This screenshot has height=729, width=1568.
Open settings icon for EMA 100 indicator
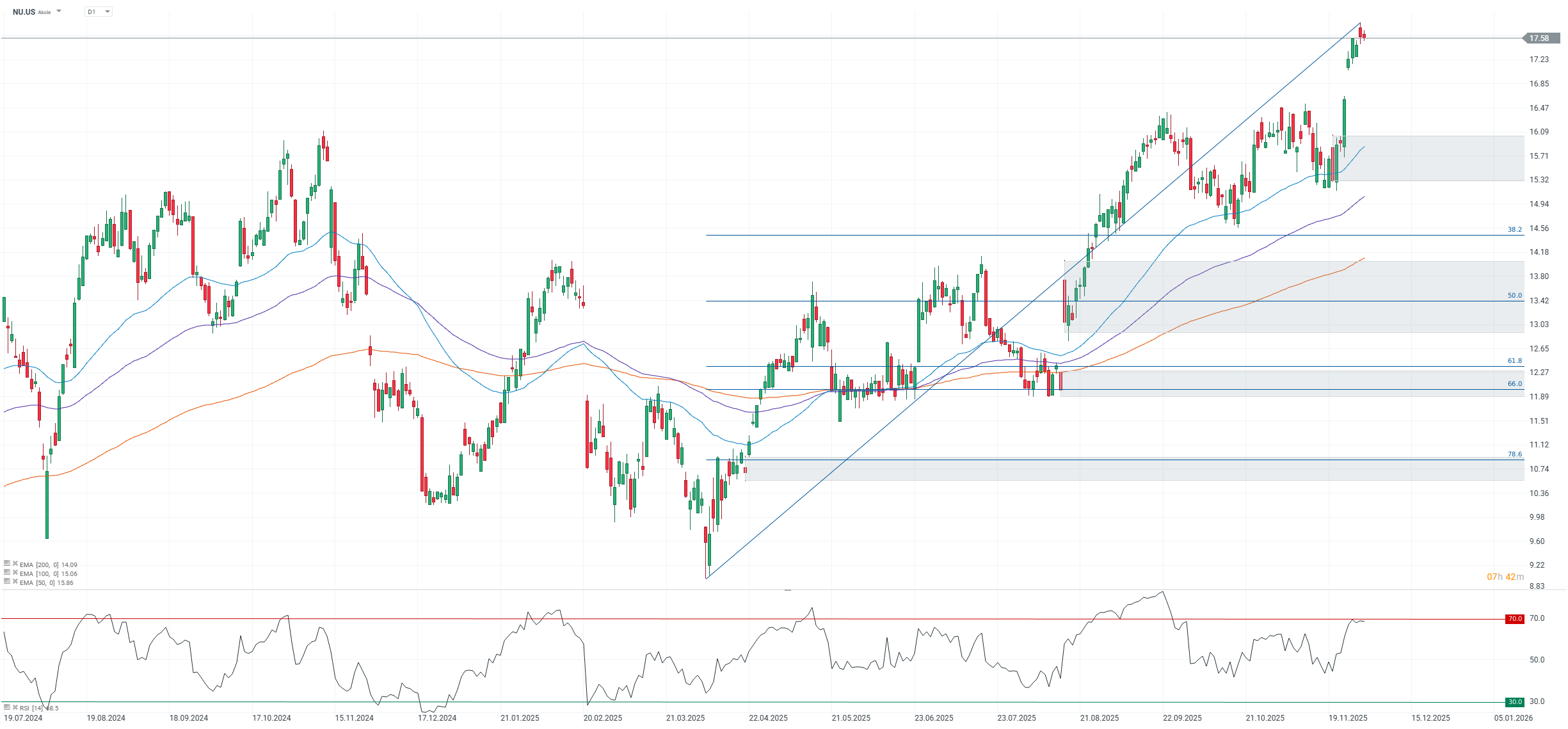coord(7,573)
